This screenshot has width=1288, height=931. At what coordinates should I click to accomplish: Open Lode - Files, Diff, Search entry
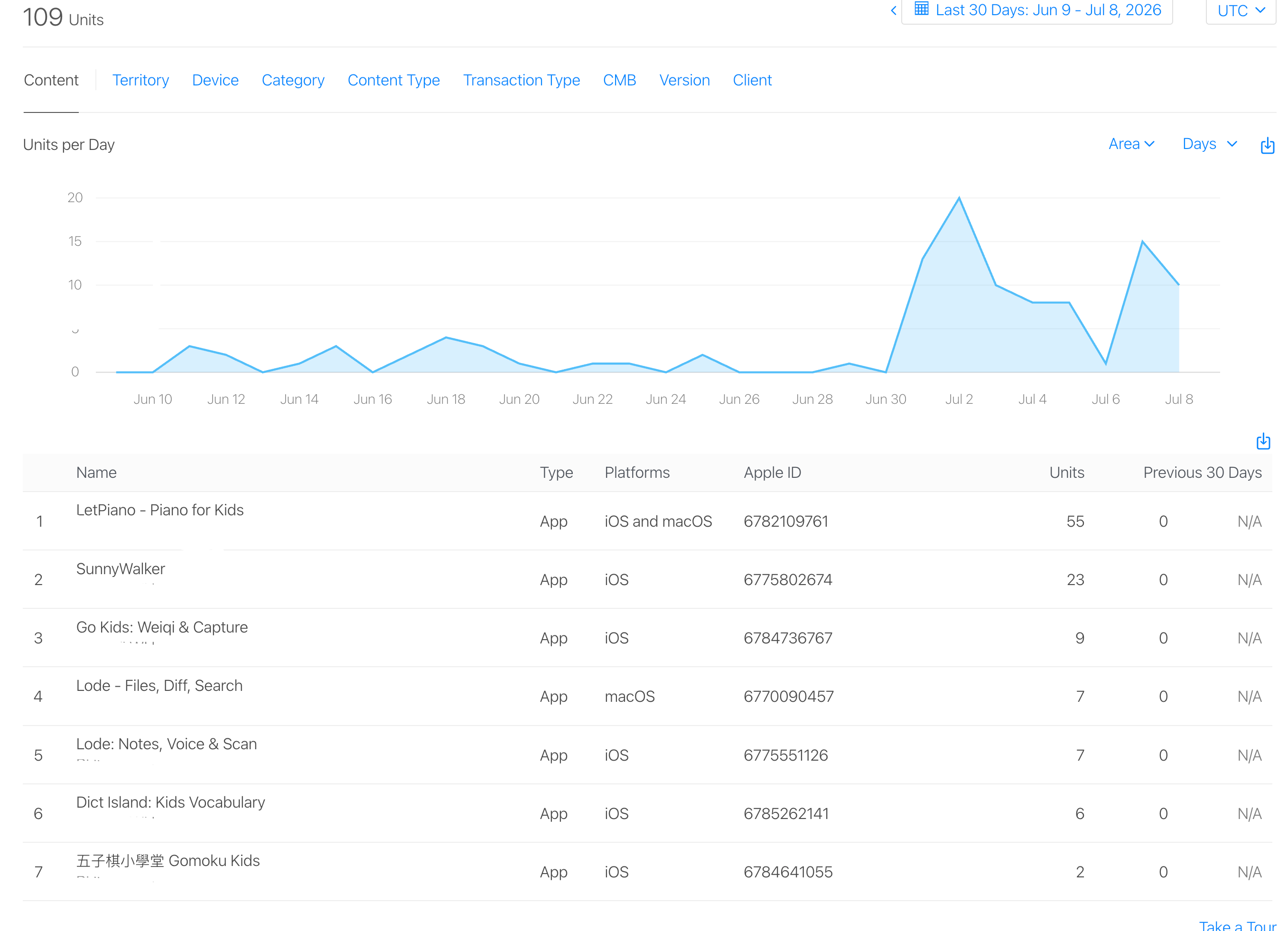[x=159, y=685]
